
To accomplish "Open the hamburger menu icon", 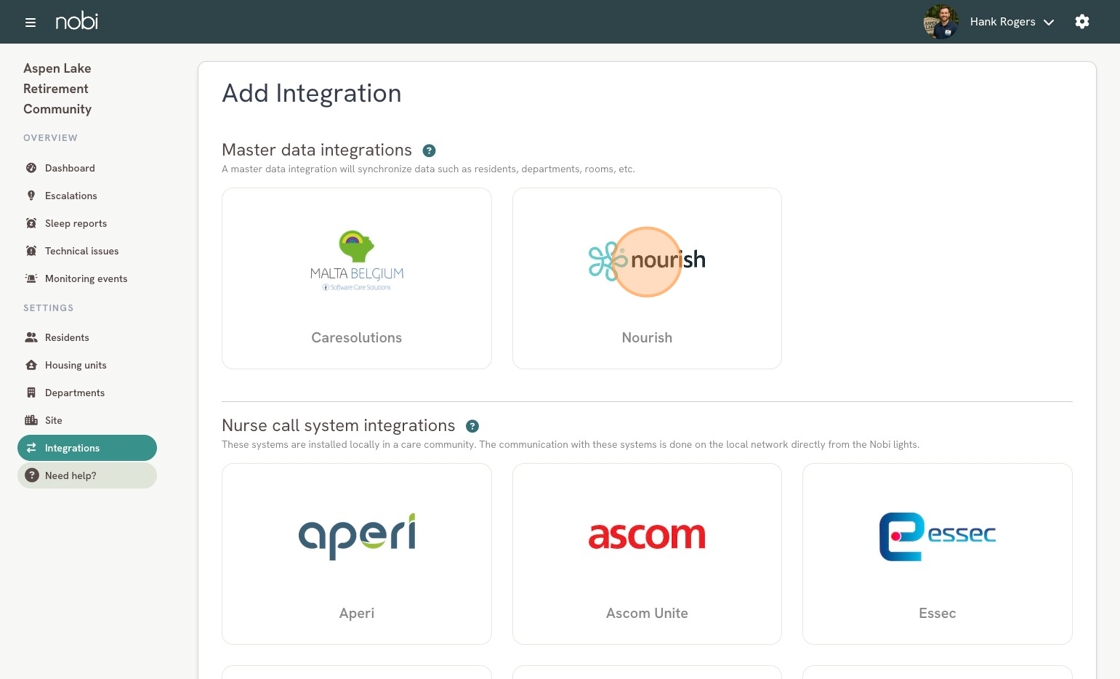I will click(x=30, y=22).
